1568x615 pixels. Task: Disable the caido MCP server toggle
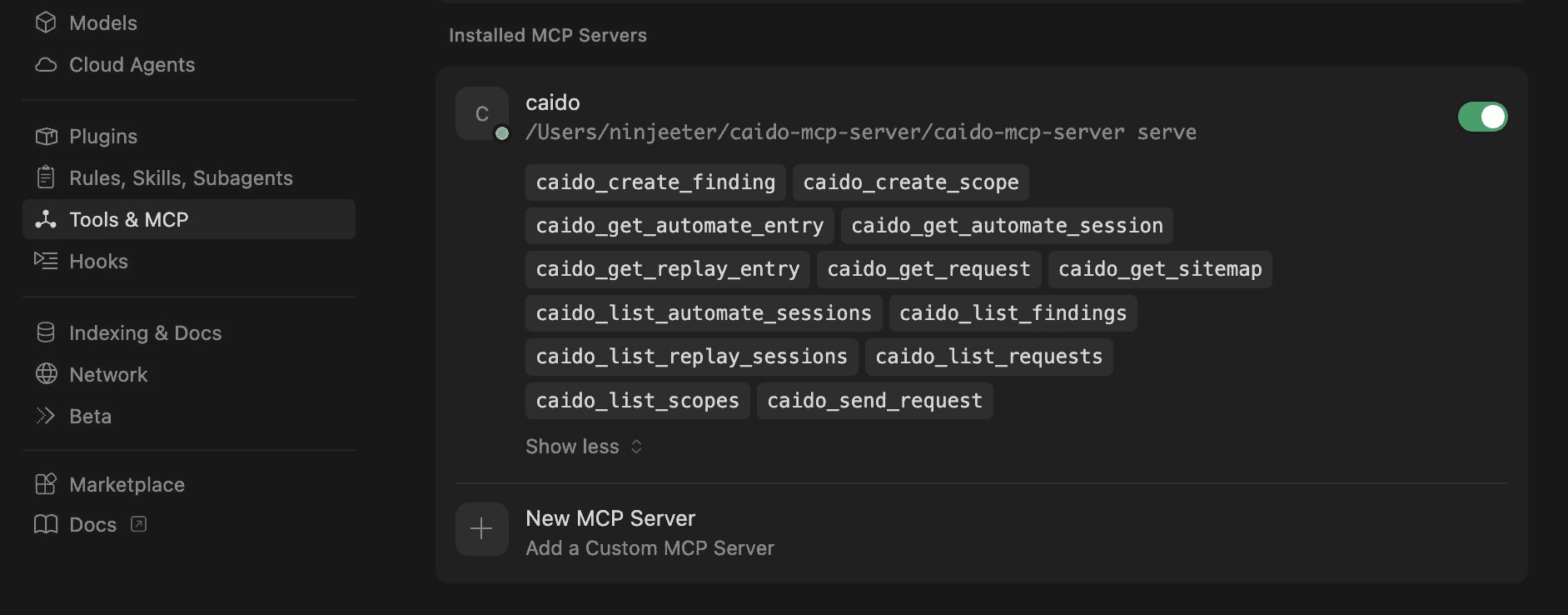1482,117
